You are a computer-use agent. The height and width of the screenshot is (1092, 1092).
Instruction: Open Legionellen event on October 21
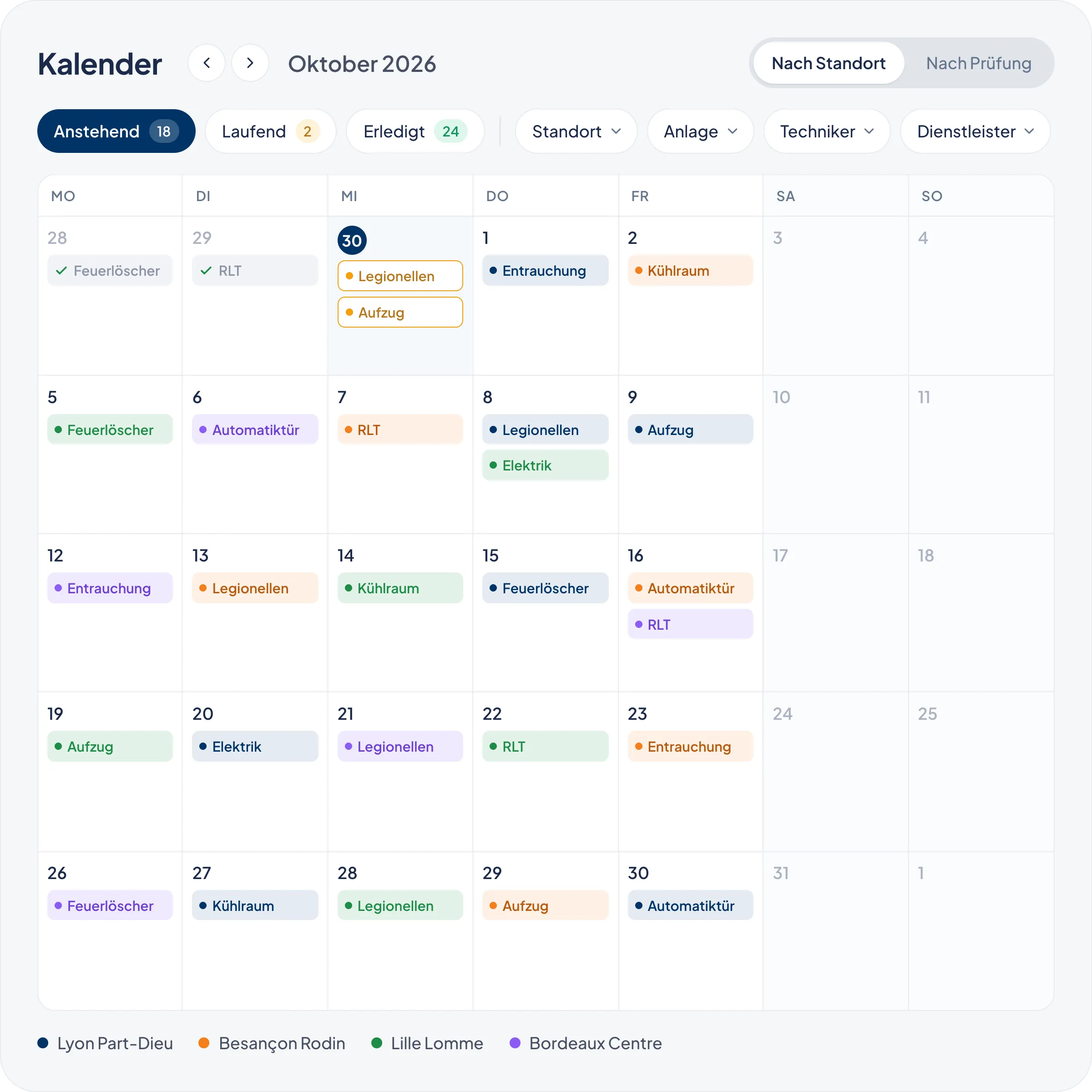click(x=400, y=746)
